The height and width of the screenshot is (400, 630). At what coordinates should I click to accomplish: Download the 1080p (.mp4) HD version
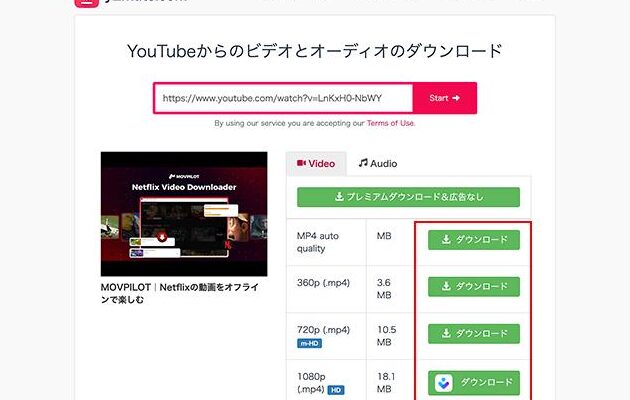click(x=474, y=383)
